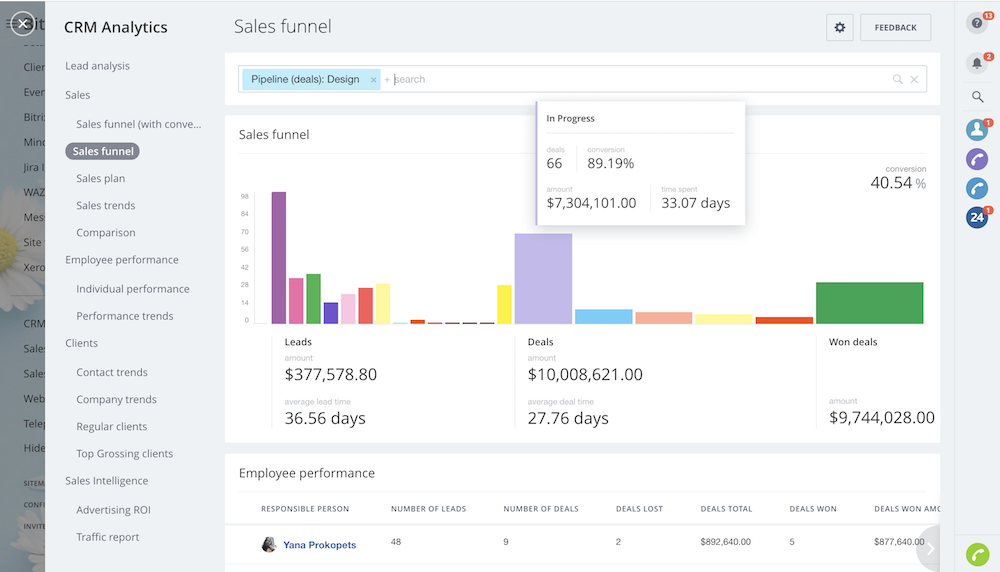Open the help icon with 13 badge
Viewport: 1000px width, 572px height.
[977, 24]
